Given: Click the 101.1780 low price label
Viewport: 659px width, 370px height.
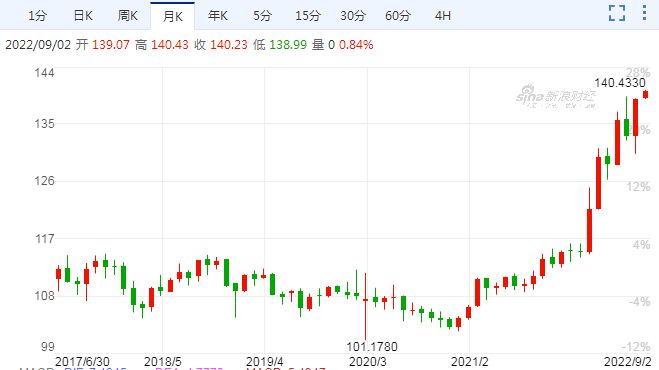Looking at the screenshot, I should click(372, 347).
